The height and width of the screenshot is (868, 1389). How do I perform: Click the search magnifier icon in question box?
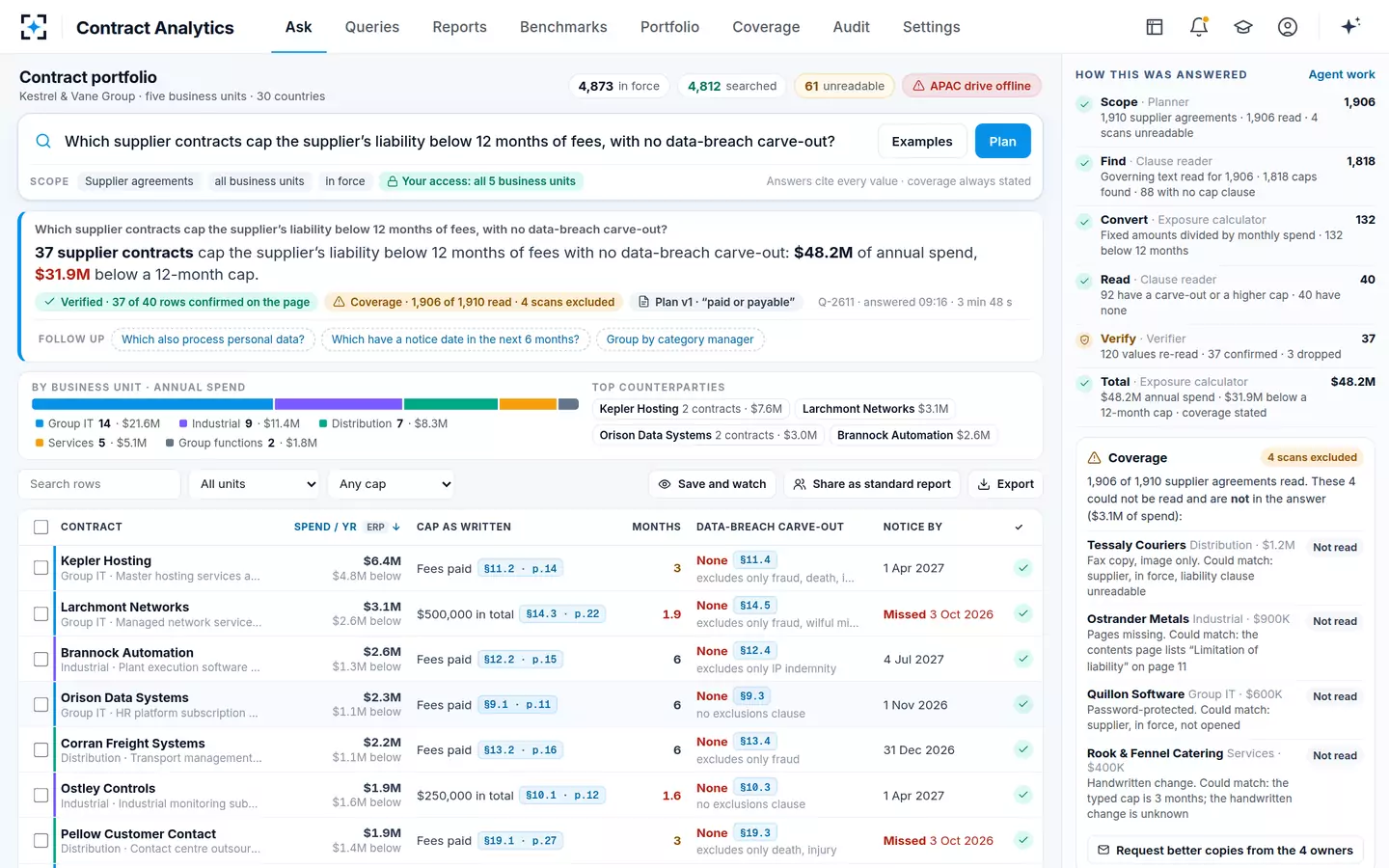click(x=43, y=141)
